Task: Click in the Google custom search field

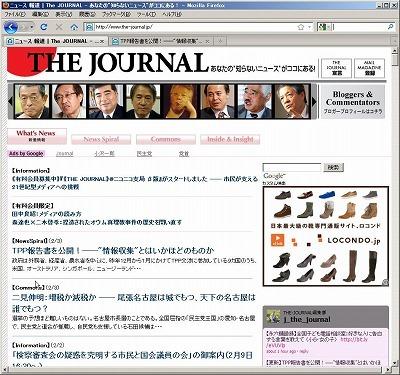Action: [292, 167]
